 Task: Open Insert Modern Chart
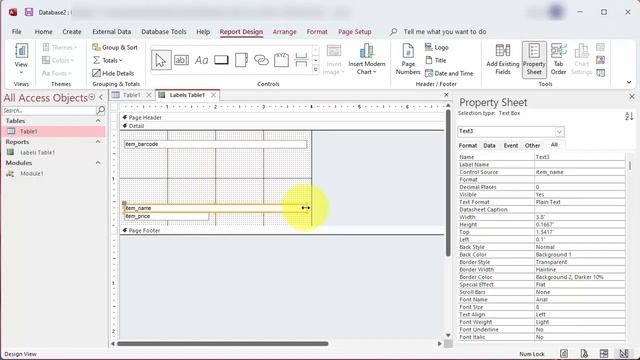coord(367,59)
